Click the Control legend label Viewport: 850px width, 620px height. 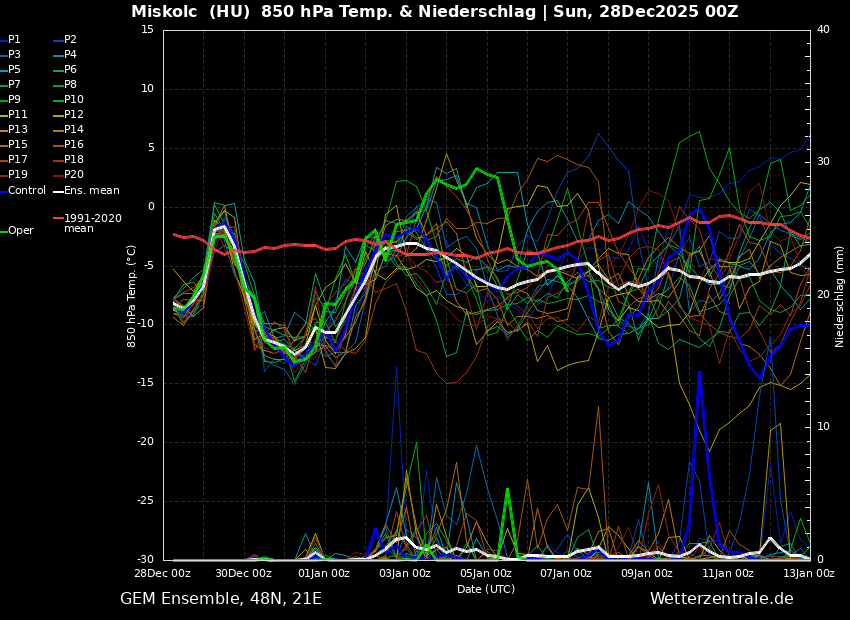coord(27,190)
